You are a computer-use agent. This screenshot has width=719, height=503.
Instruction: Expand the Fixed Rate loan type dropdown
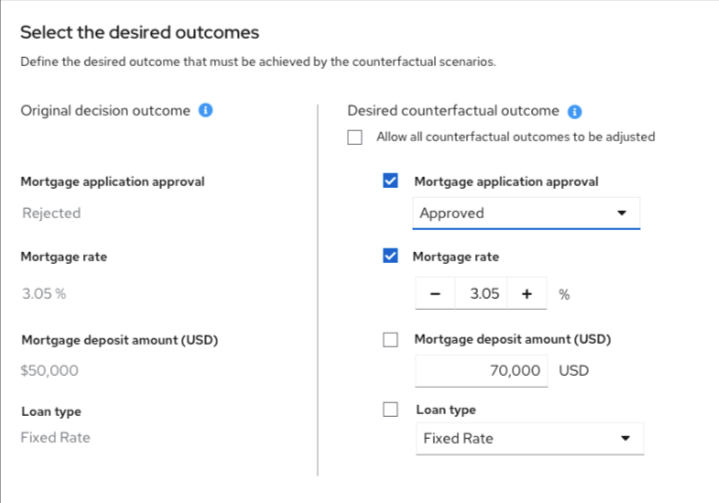point(528,438)
